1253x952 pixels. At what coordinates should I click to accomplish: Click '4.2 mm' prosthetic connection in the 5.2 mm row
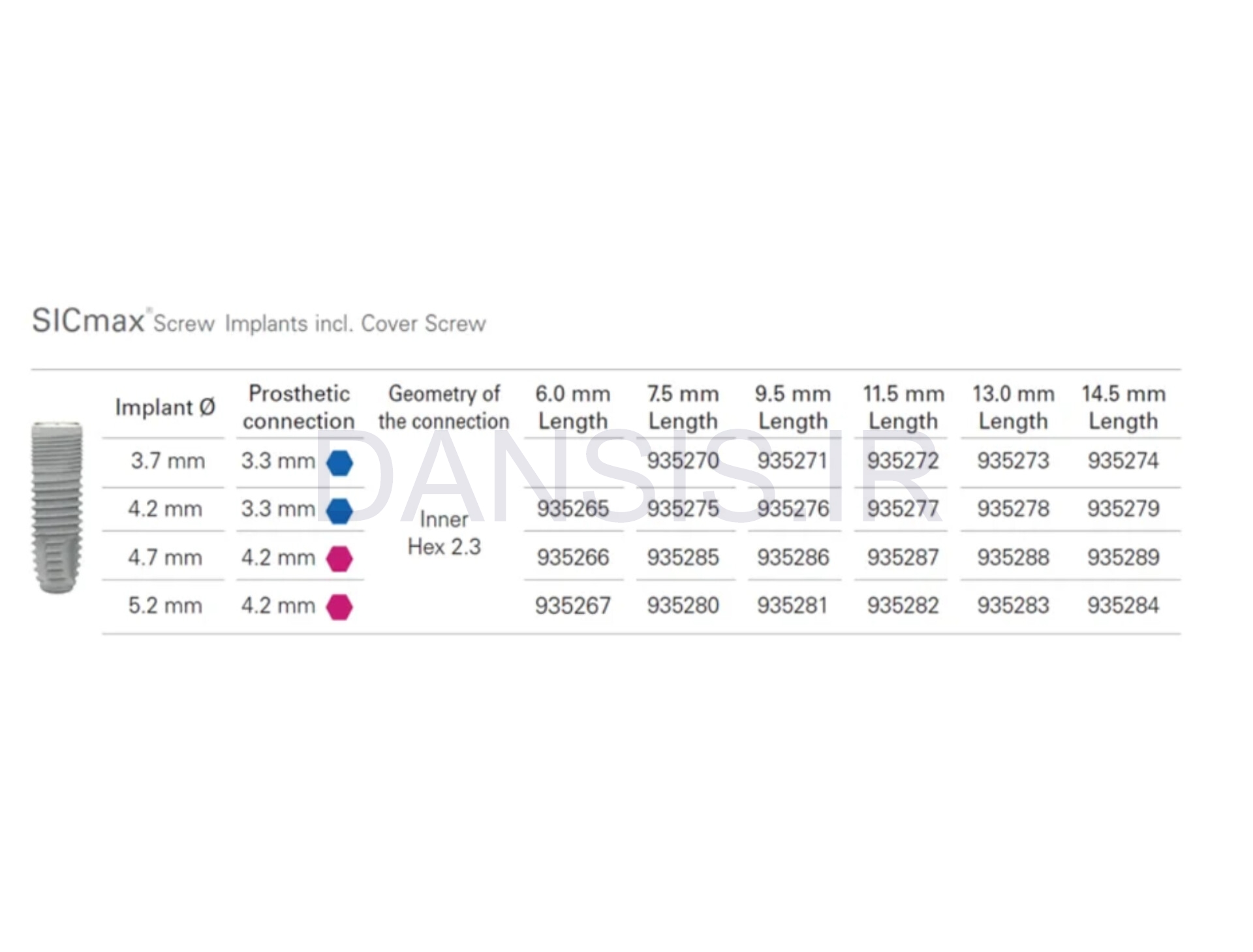278,606
